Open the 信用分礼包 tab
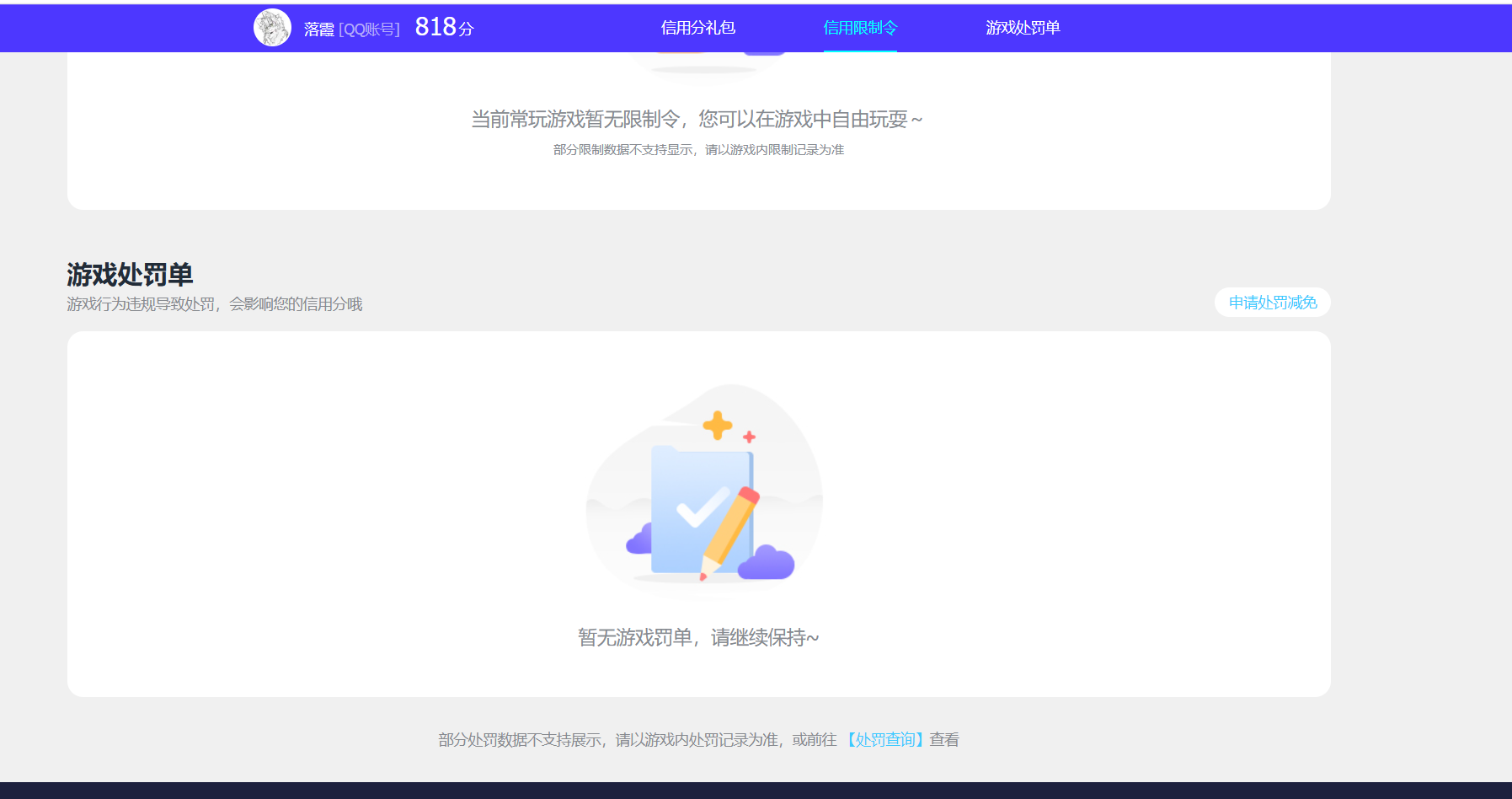 point(698,28)
